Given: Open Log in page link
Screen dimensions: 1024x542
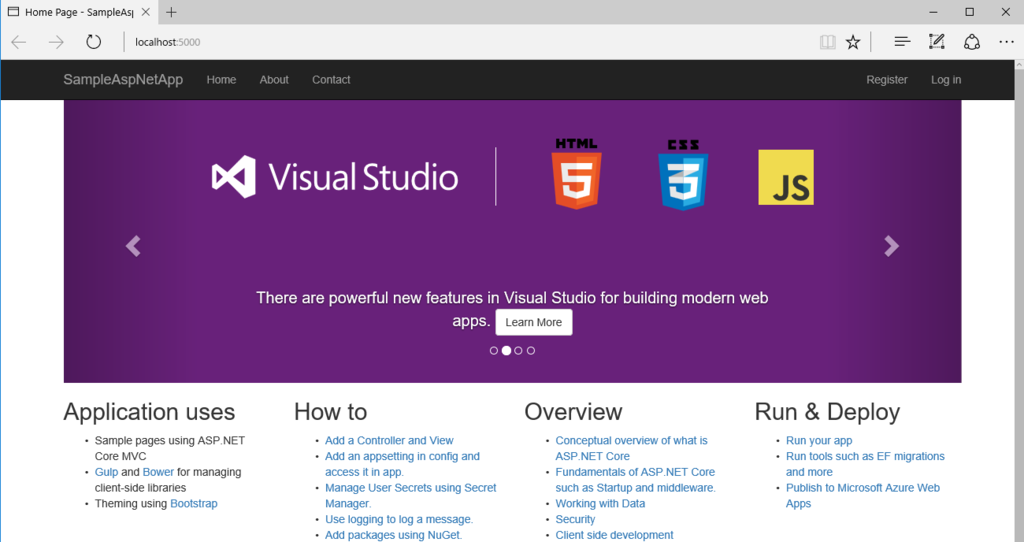Looking at the screenshot, I should point(946,80).
